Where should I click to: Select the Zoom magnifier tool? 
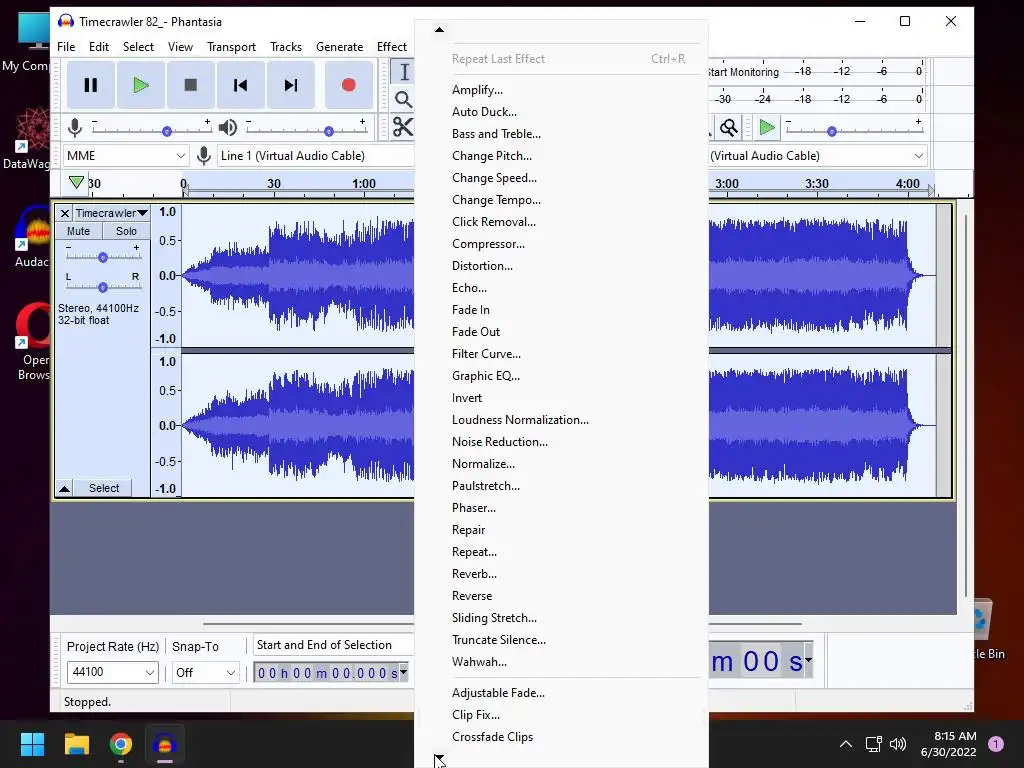tap(404, 99)
